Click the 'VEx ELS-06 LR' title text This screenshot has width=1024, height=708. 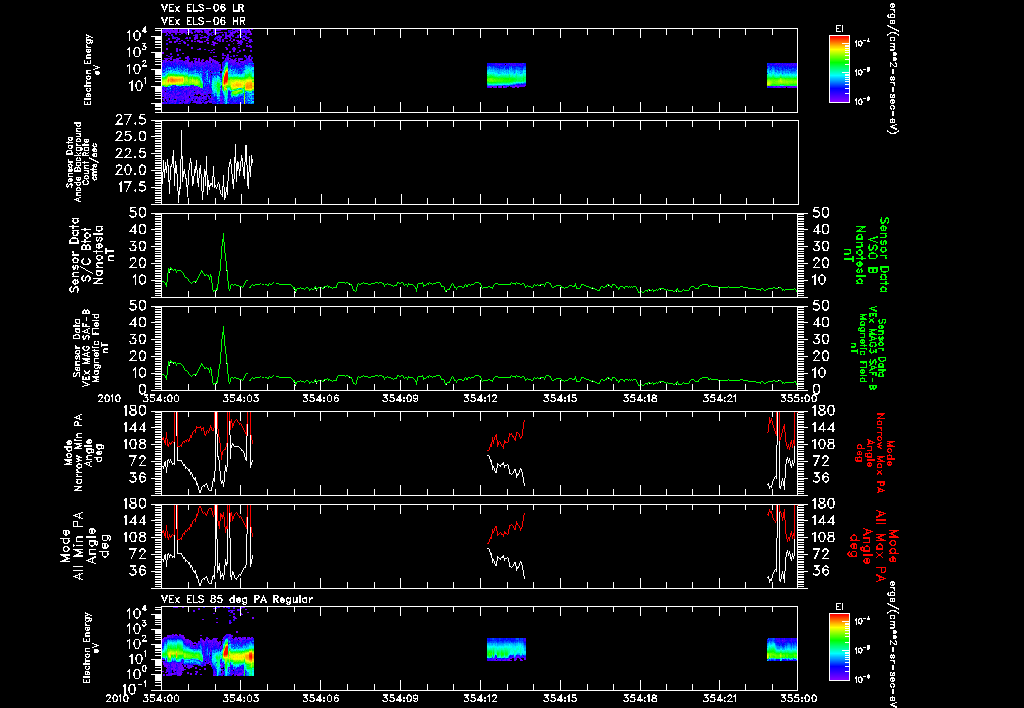[x=203, y=8]
